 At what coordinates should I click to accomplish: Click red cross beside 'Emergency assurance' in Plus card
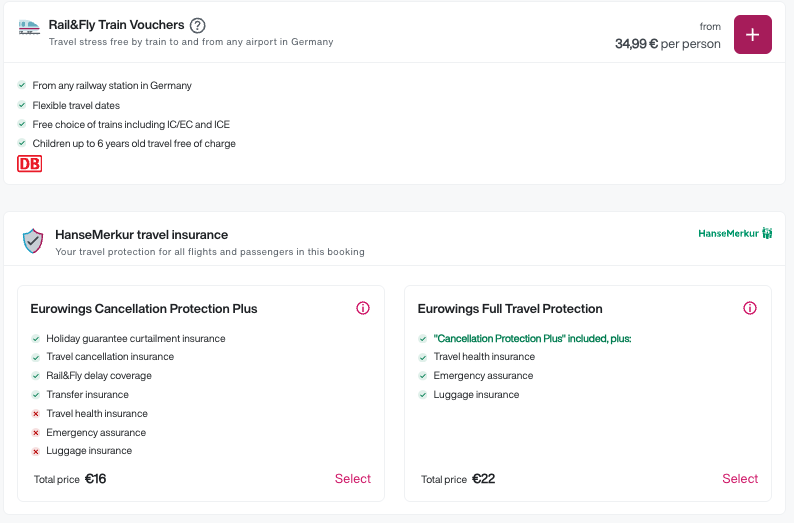click(35, 433)
